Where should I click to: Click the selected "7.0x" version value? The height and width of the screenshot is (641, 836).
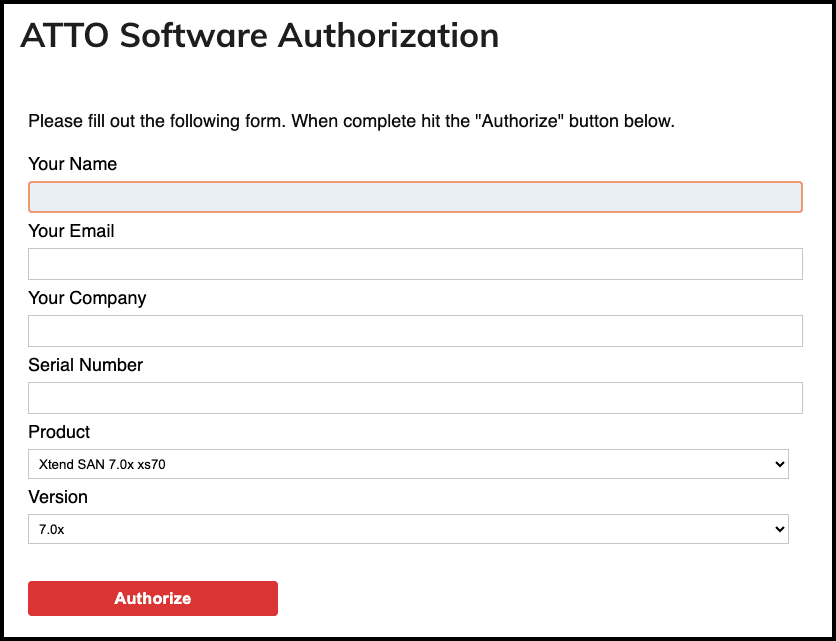point(51,530)
